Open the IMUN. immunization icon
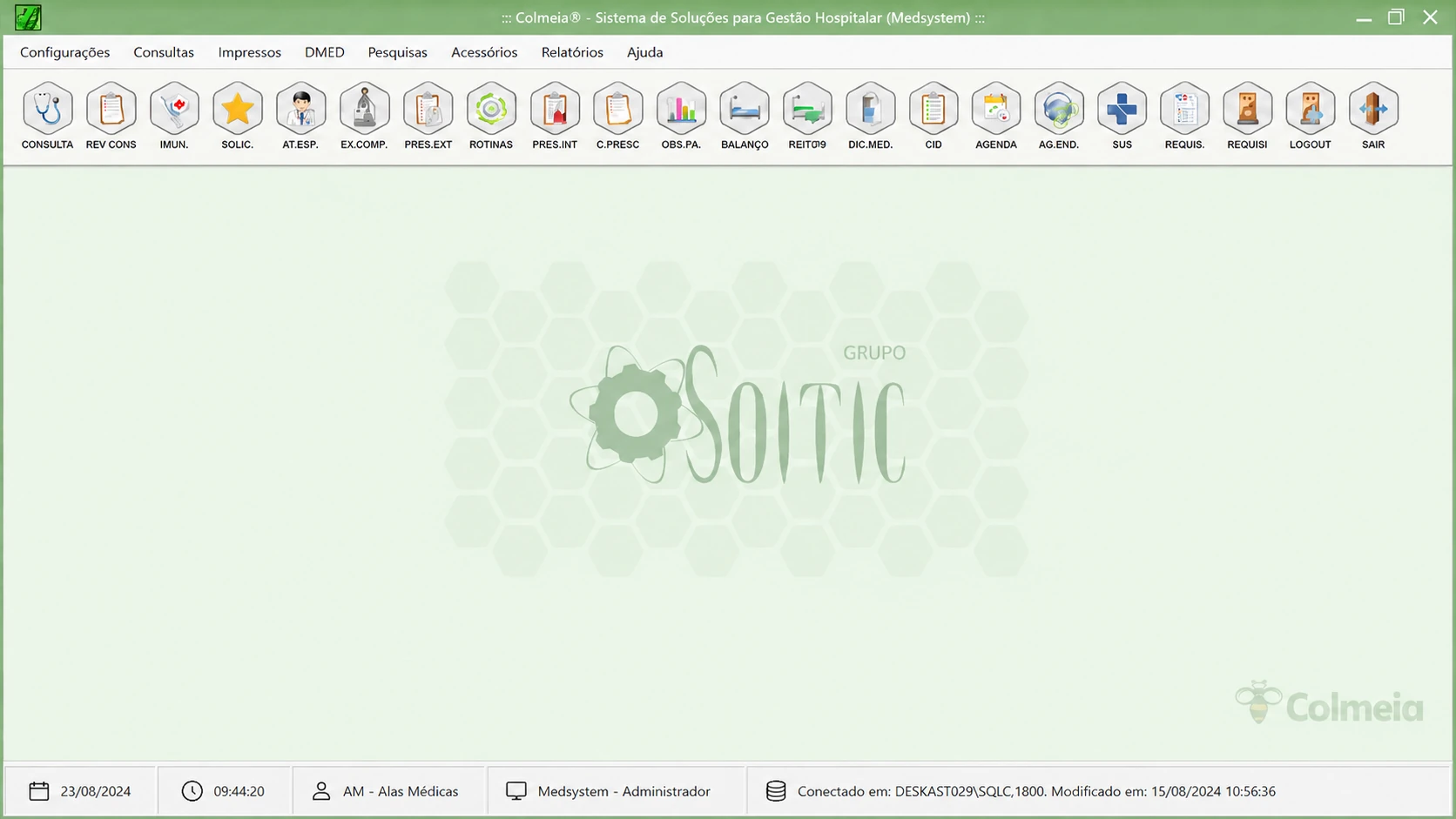The height and width of the screenshot is (819, 1456). tap(174, 109)
